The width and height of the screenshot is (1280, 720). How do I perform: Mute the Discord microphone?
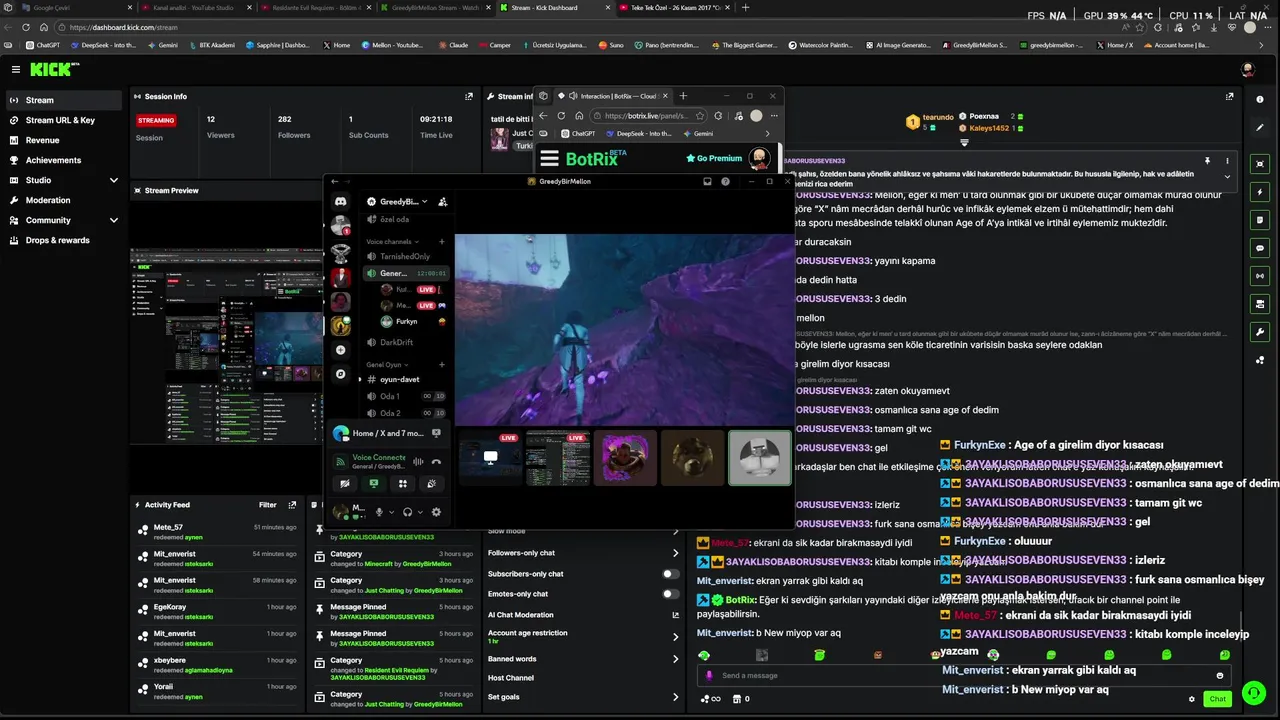379,512
